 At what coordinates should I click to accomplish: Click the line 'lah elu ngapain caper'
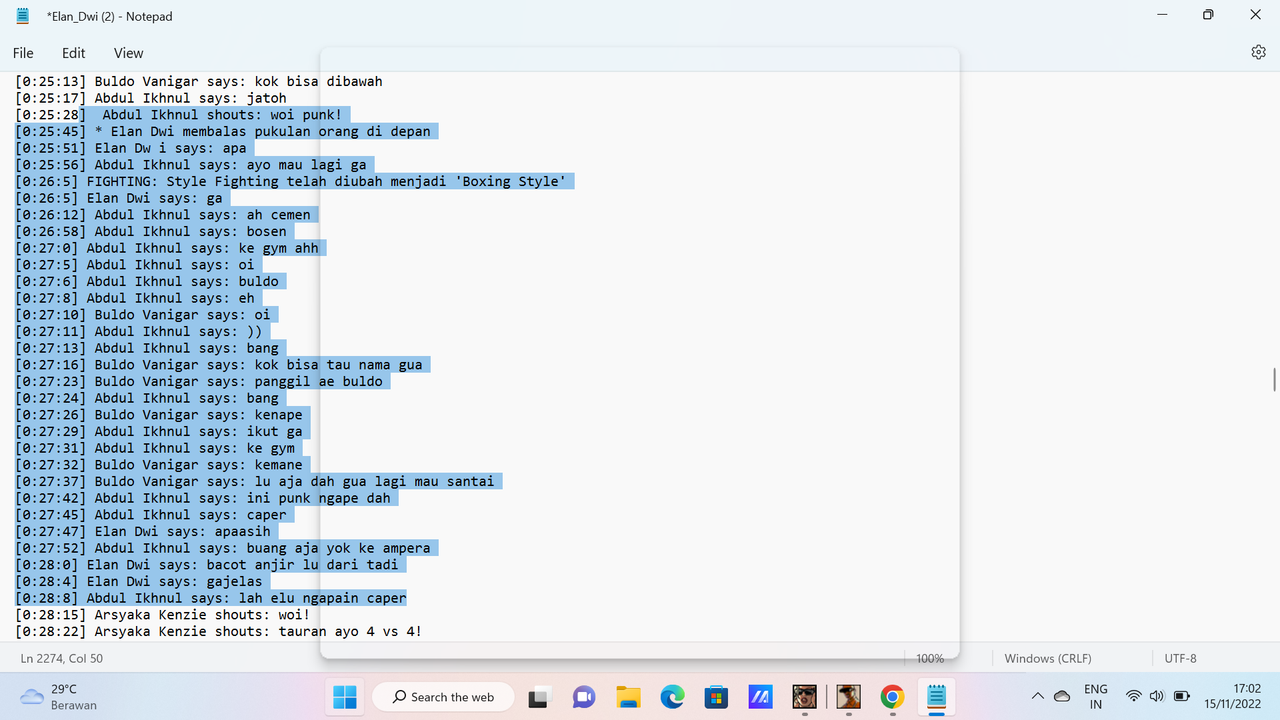[x=211, y=598]
